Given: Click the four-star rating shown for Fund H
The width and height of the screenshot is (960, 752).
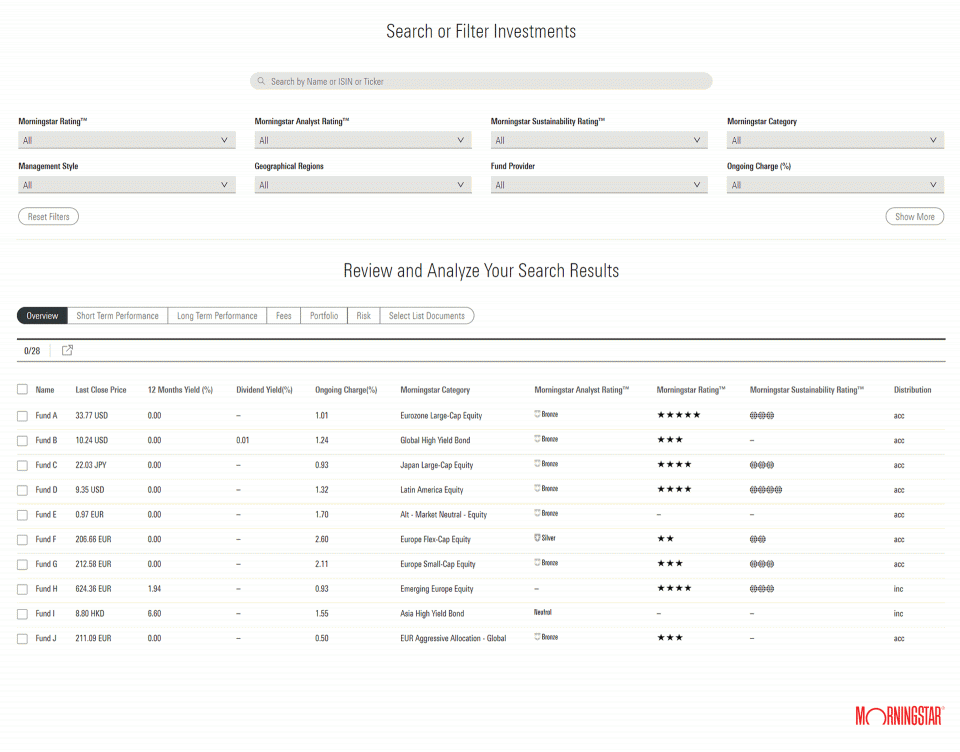Looking at the screenshot, I should (671, 588).
